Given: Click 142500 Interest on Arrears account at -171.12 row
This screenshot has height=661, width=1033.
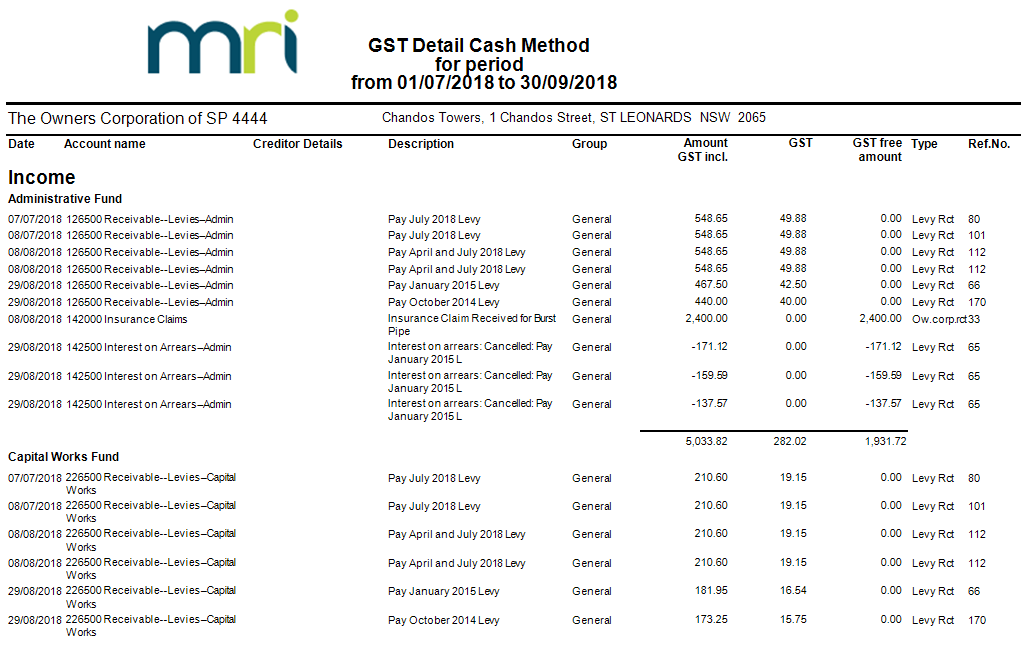Looking at the screenshot, I should pyautogui.click(x=149, y=347).
